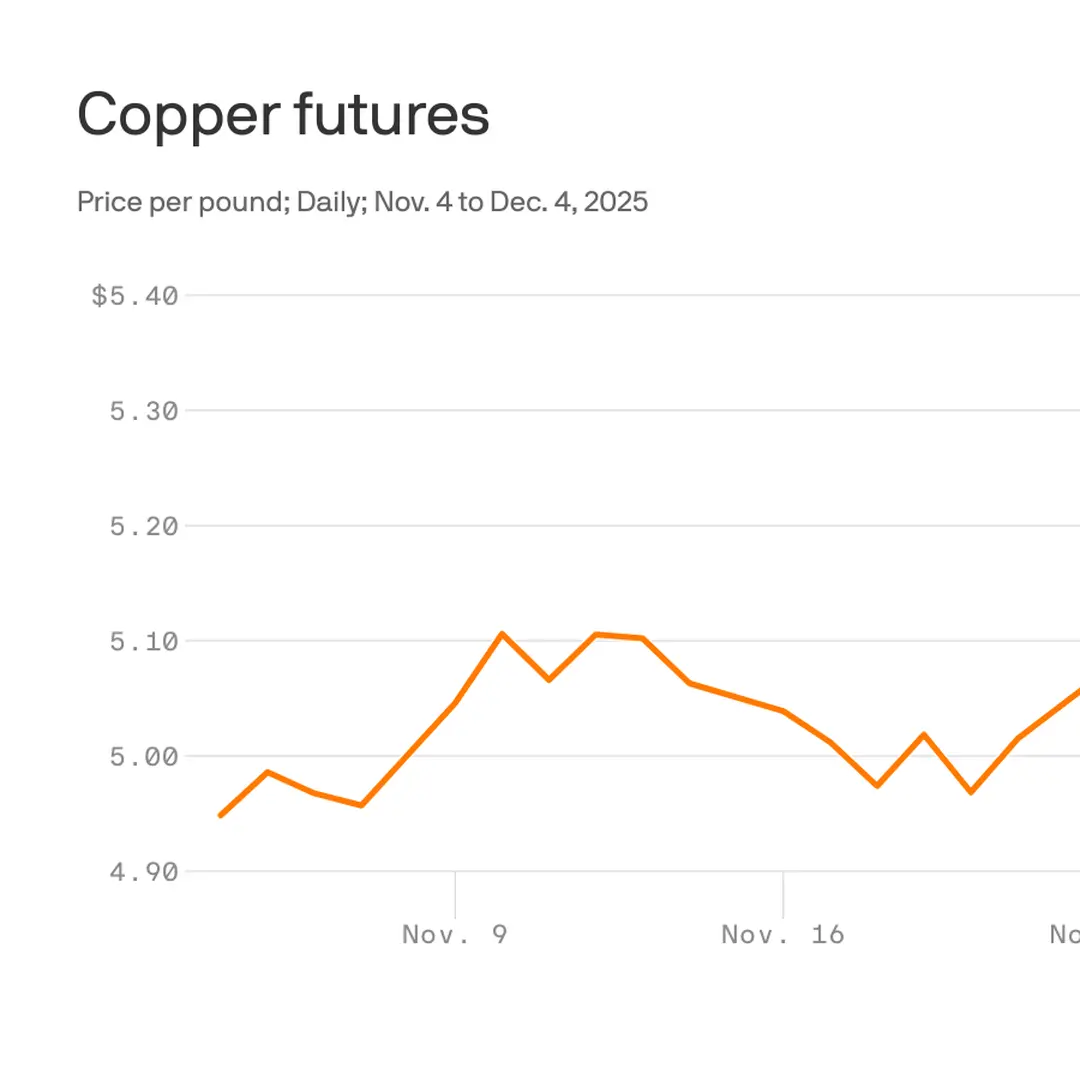
Task: Click the "Copper futures" chart title
Action: [x=283, y=115]
